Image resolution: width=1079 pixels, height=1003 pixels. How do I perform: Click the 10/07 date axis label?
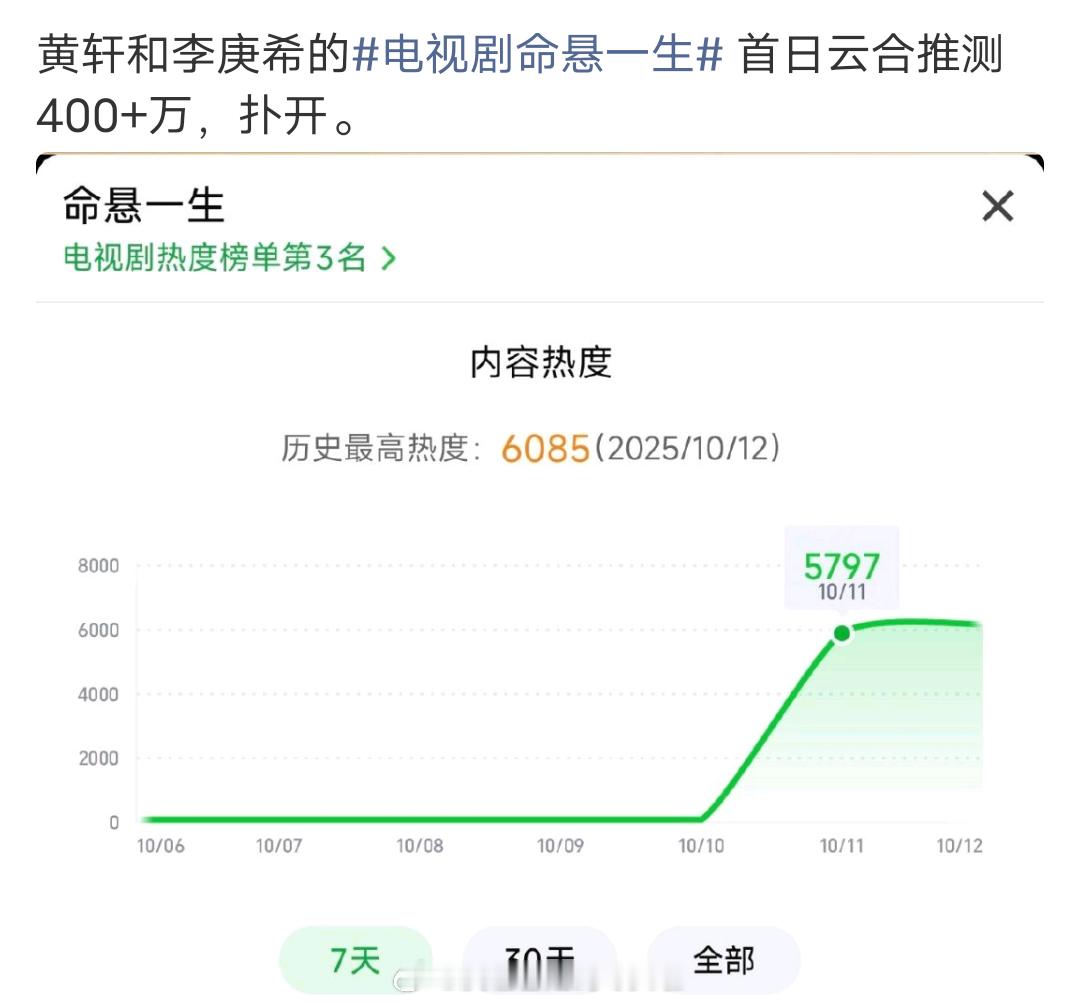click(x=279, y=845)
